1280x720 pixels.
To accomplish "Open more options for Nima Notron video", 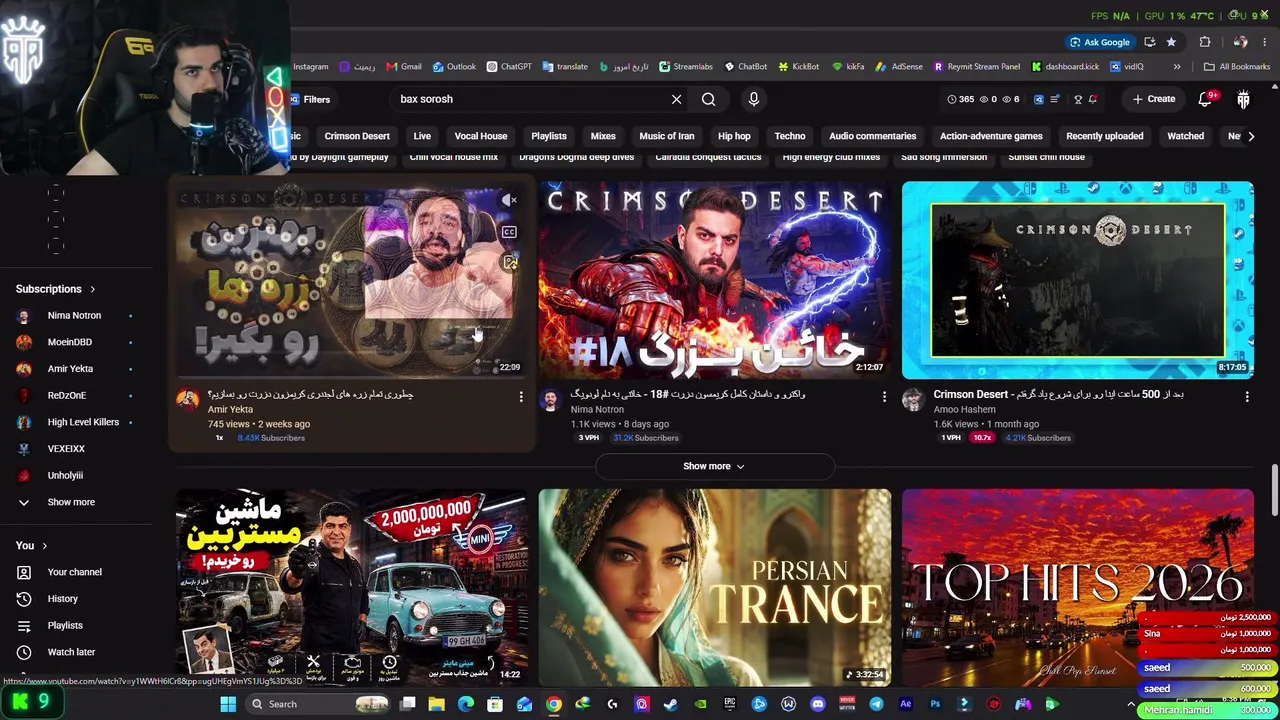I will pos(884,397).
